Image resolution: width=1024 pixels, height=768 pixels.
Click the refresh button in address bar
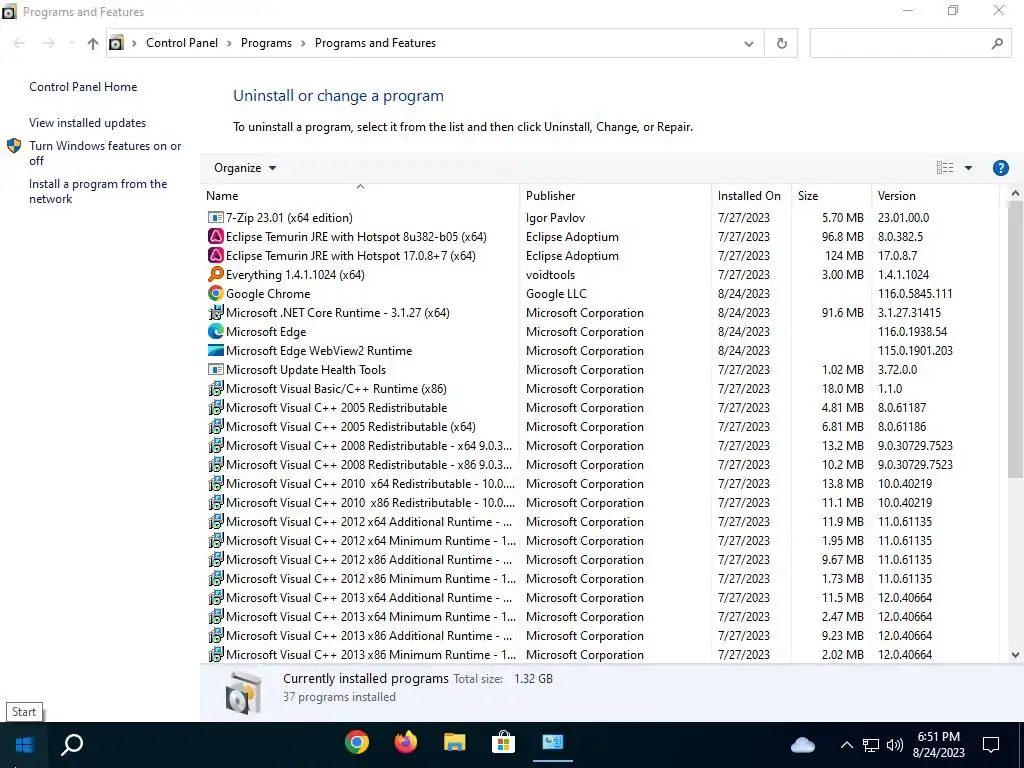click(x=781, y=43)
